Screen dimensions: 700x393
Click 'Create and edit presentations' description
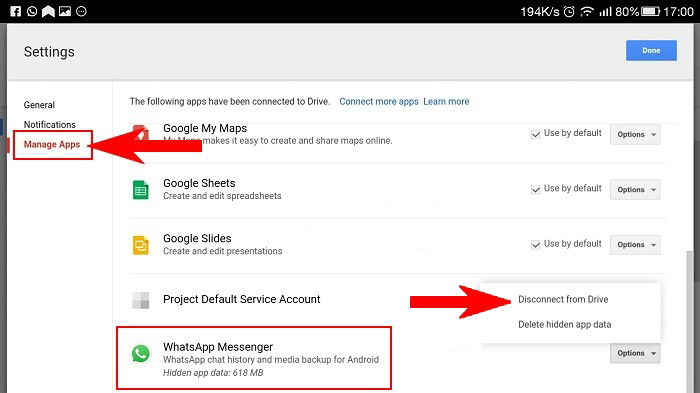pyautogui.click(x=223, y=251)
